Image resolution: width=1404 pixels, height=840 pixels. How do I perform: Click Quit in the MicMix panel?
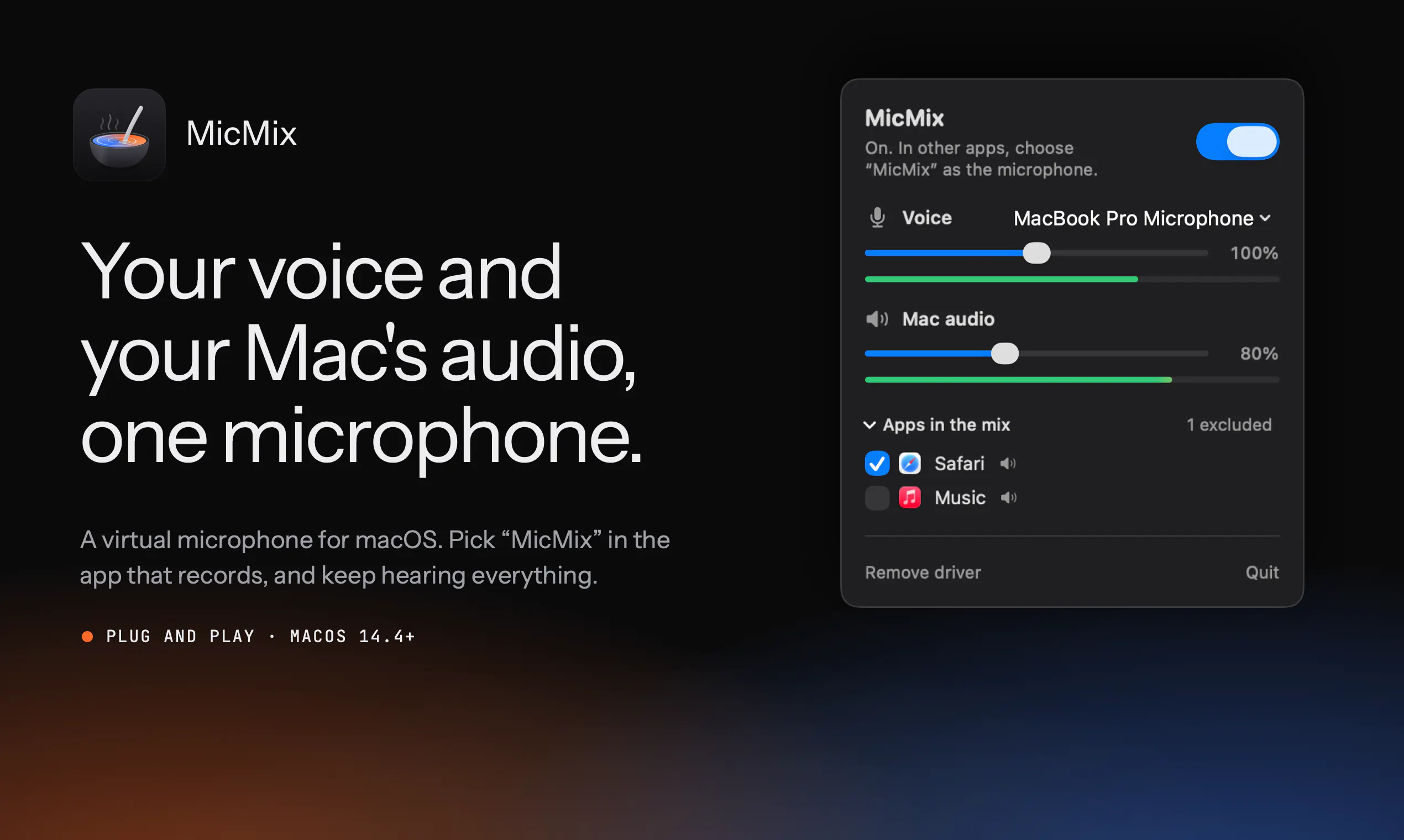click(1261, 573)
